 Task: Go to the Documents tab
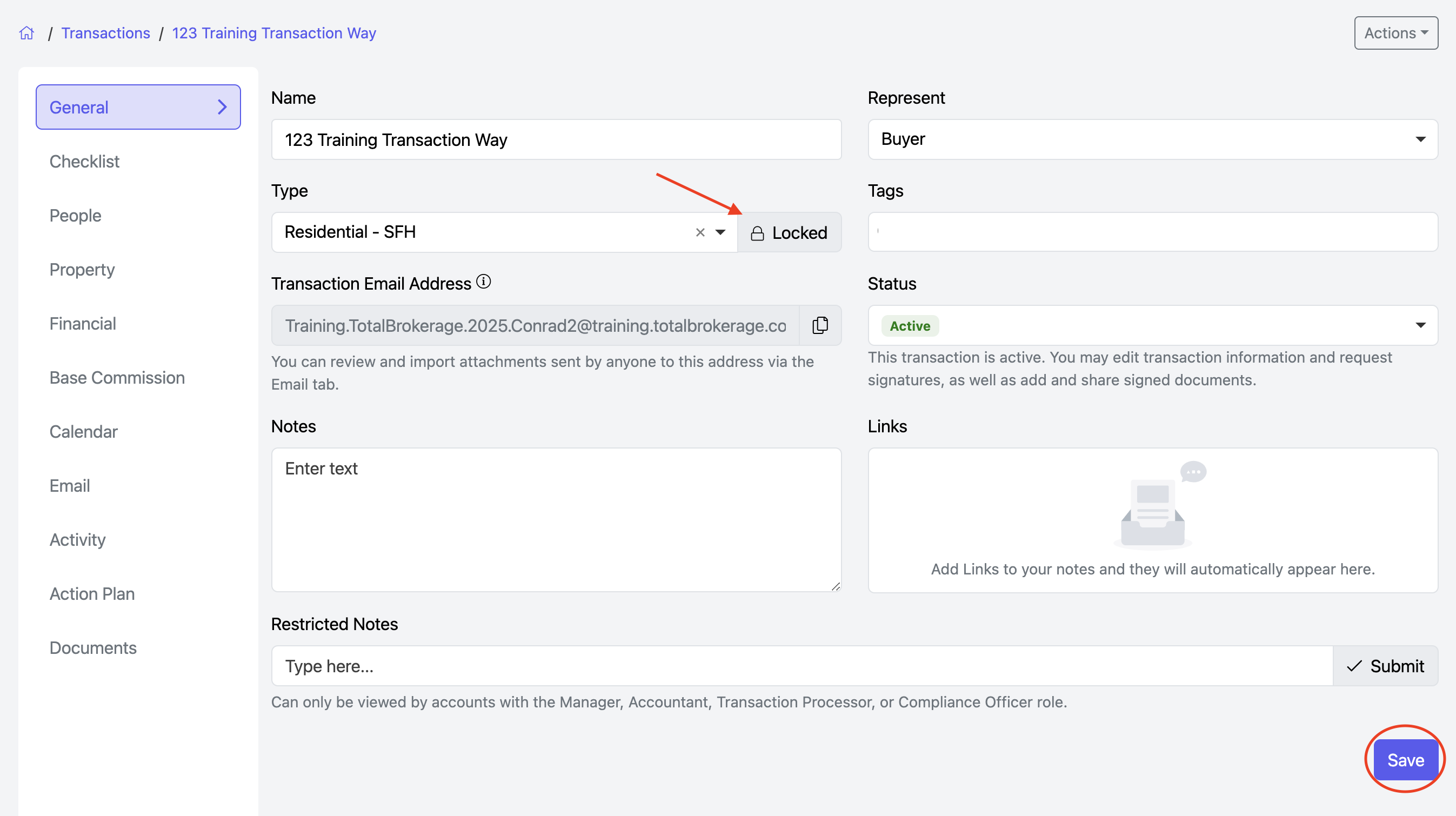click(93, 647)
